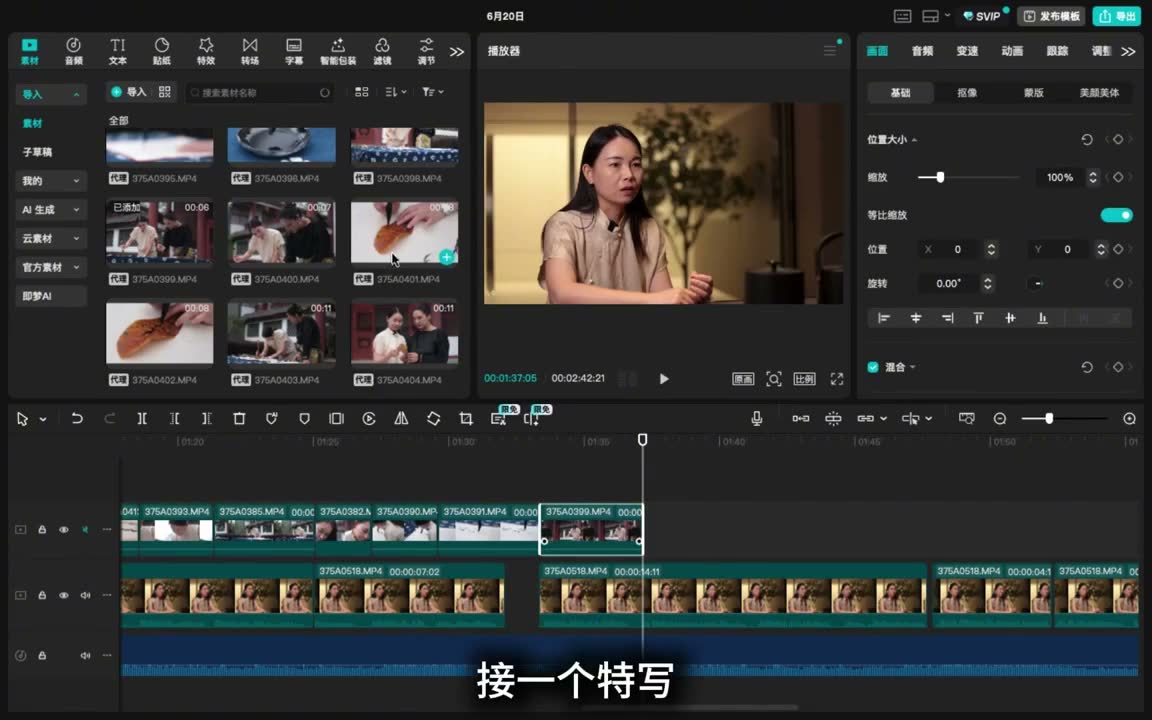Click the preview axis icon left of zoom out
This screenshot has height=720, width=1152.
[967, 419]
